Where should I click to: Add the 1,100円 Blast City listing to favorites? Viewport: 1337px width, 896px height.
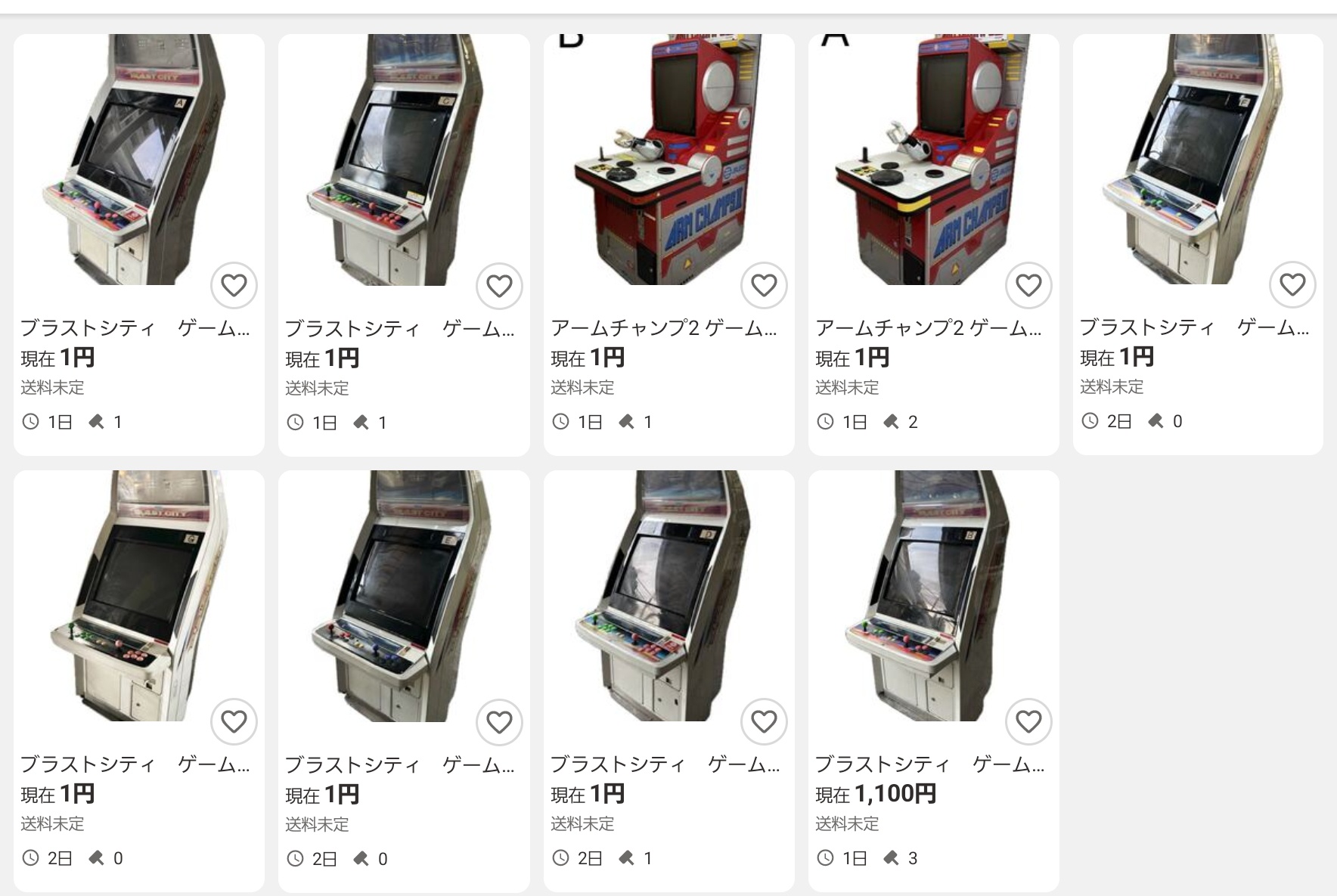point(1028,722)
